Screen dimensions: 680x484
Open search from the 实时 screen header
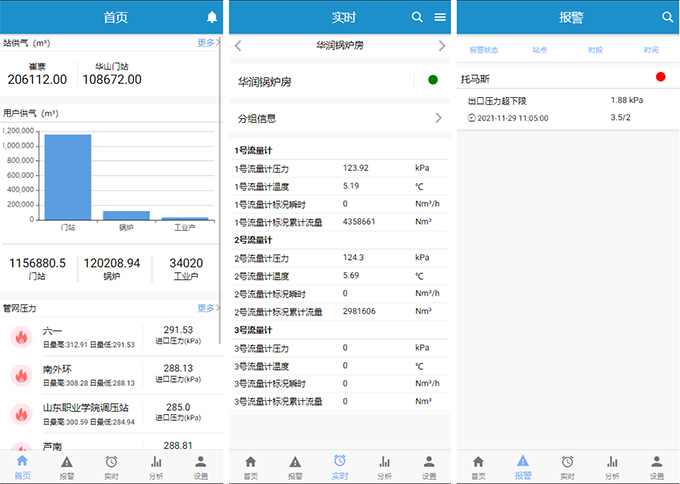click(418, 17)
